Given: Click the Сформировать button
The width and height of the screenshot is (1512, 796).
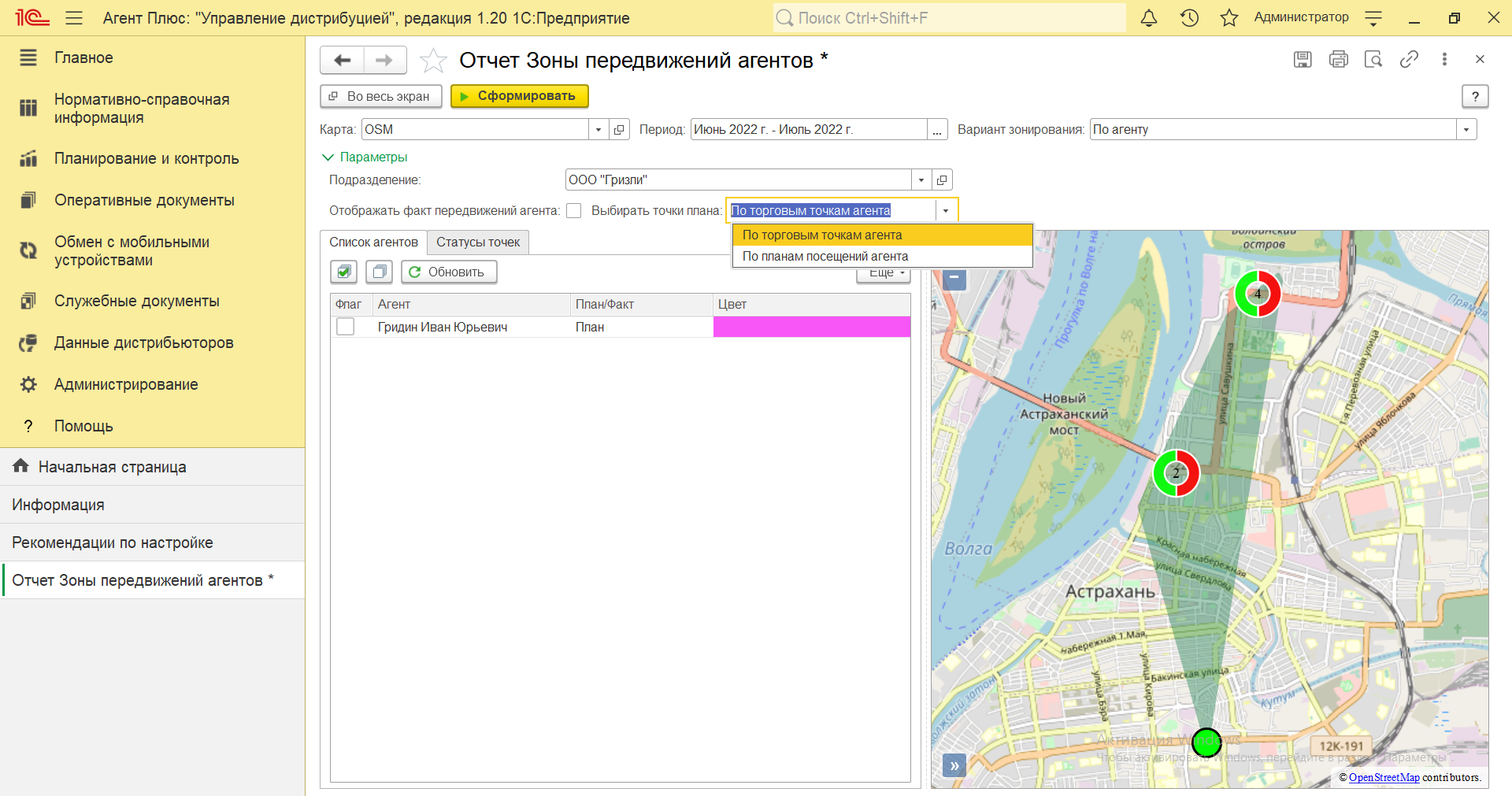Looking at the screenshot, I should 520,96.
